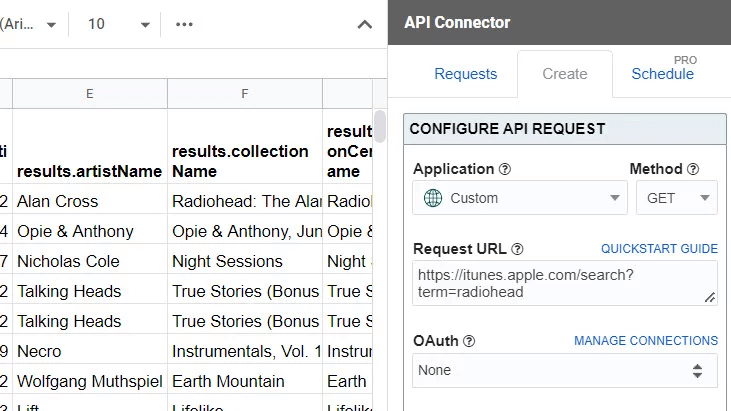
Task: Click the Request URL help icon
Action: [x=517, y=249]
